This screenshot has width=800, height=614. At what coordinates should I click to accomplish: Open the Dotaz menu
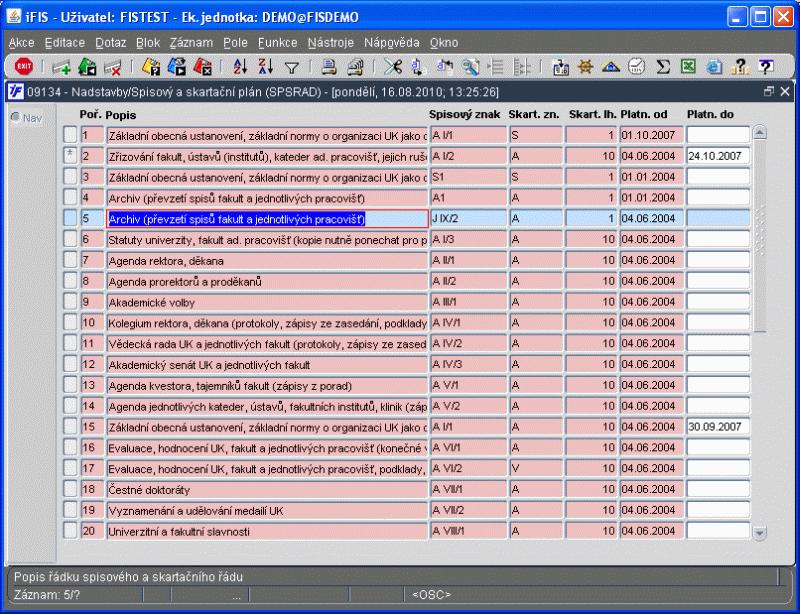pos(111,43)
